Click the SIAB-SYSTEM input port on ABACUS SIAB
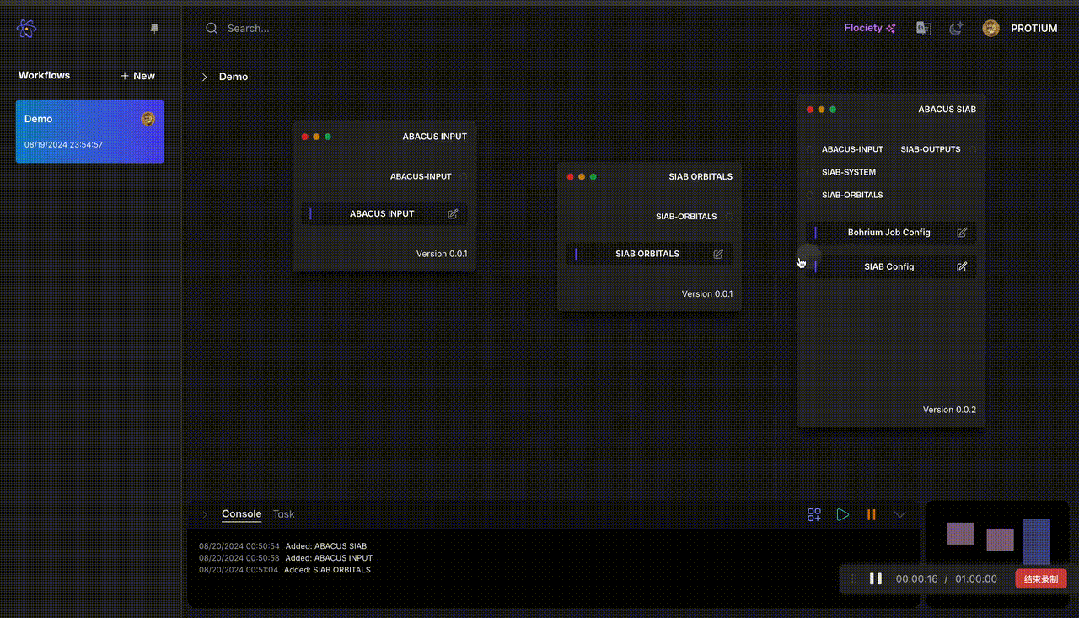Screen dimensions: 1079x618 click(811, 172)
